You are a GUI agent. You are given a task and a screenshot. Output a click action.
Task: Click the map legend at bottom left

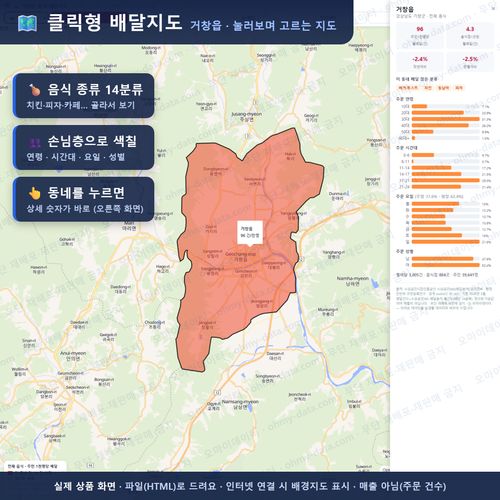pyautogui.click(x=35, y=467)
